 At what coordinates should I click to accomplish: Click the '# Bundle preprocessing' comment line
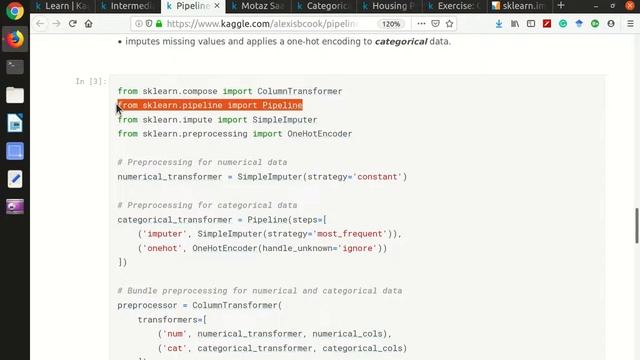click(x=260, y=291)
